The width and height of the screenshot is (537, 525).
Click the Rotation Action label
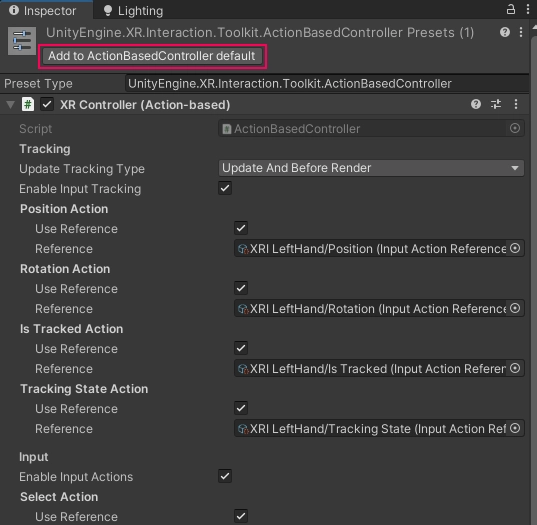(x=65, y=269)
